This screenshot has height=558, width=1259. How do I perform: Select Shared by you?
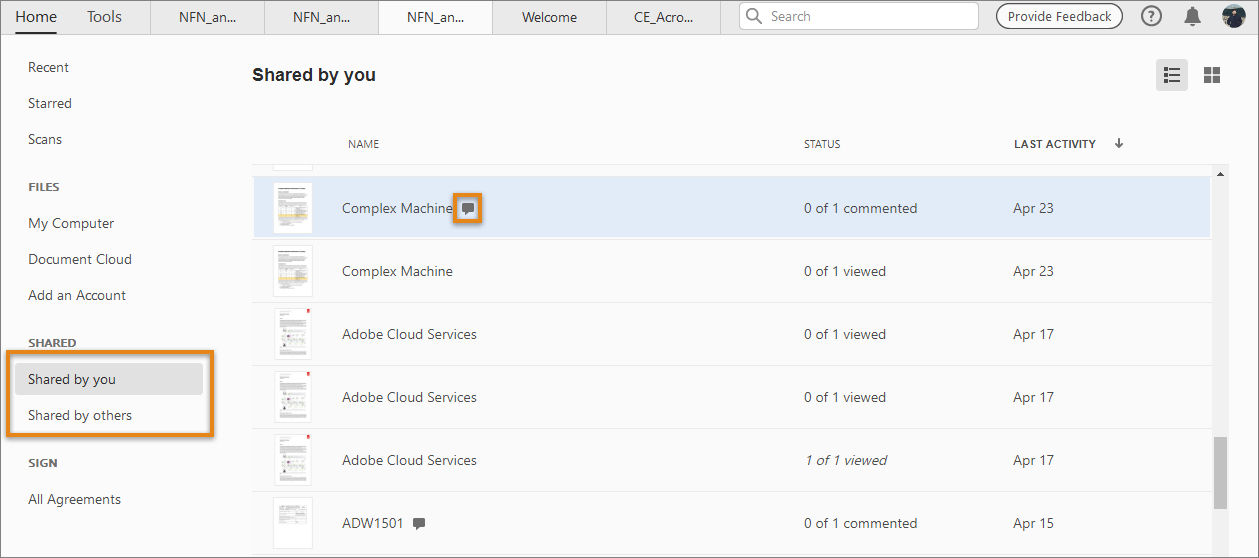[x=109, y=379]
